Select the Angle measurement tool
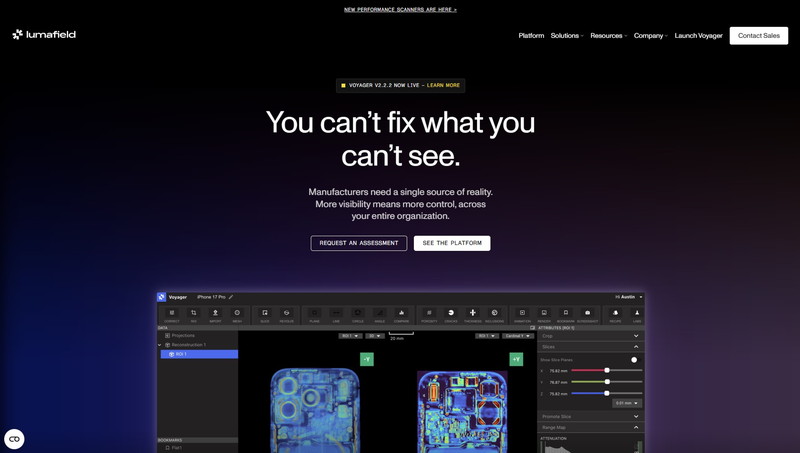This screenshot has width=800, height=453. [x=380, y=315]
